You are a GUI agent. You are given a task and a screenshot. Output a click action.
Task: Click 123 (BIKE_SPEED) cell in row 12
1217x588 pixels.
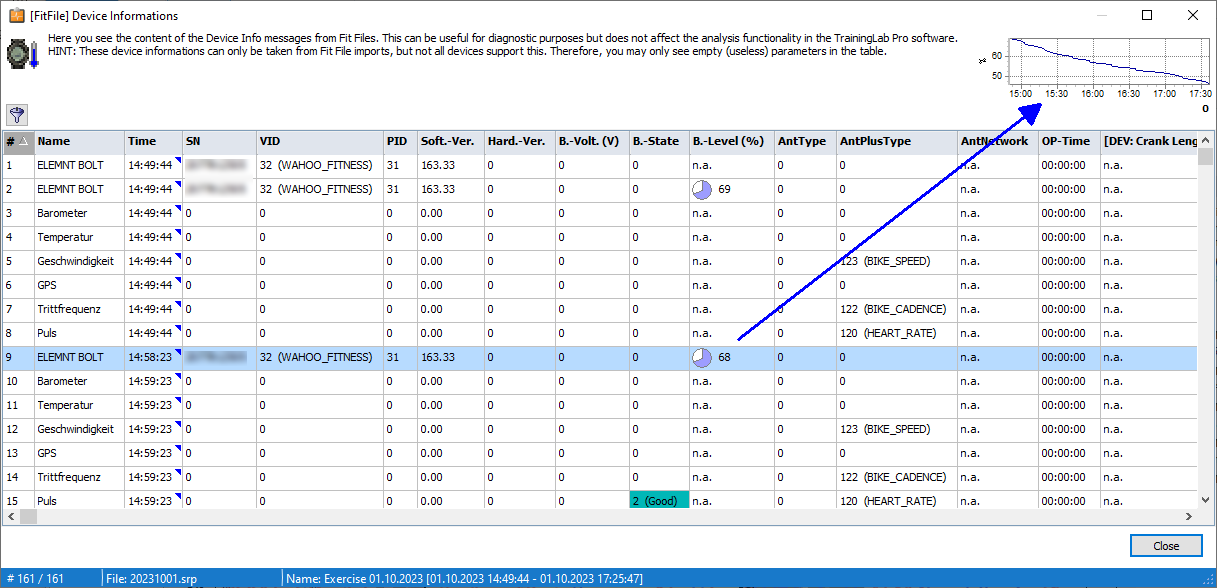pyautogui.click(x=897, y=429)
